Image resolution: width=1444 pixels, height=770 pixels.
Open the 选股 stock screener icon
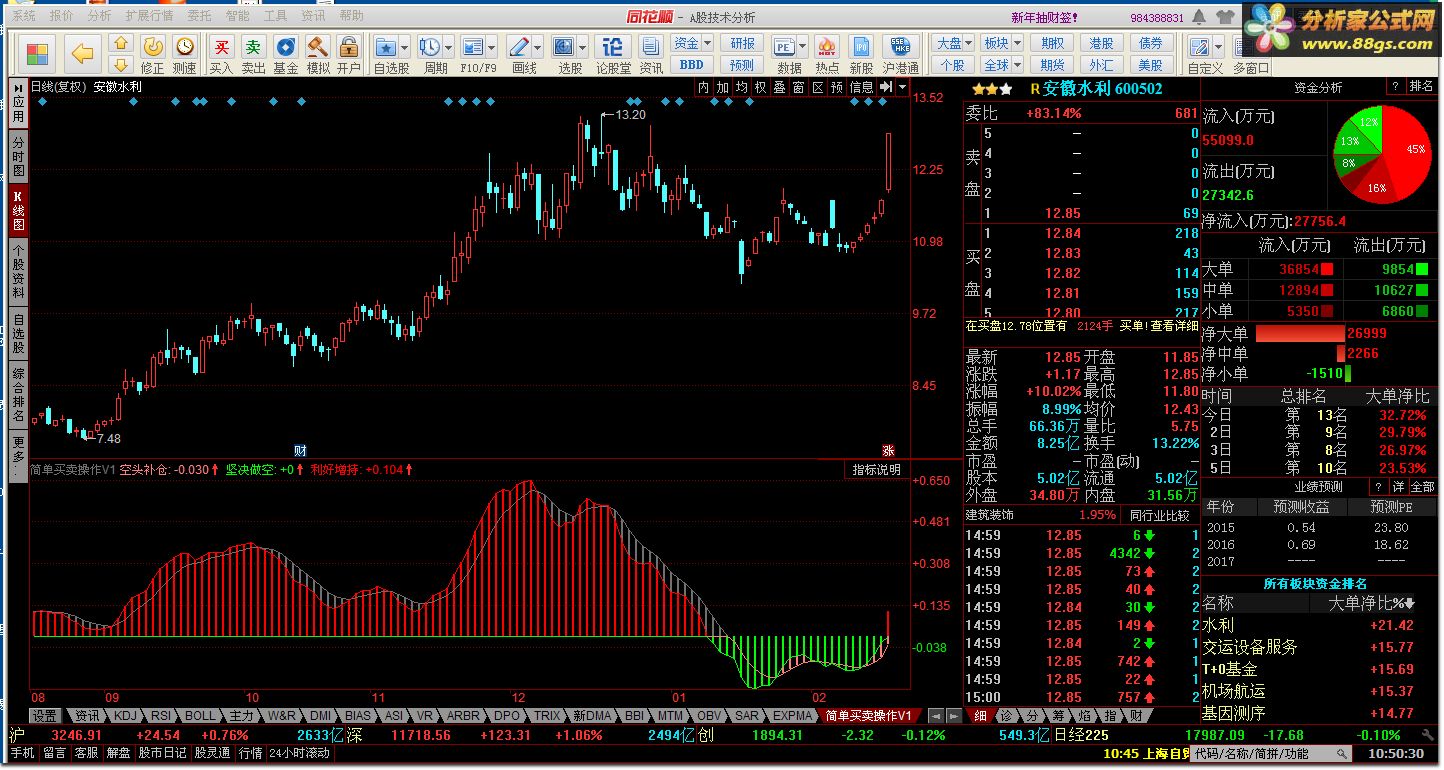pyautogui.click(x=564, y=47)
